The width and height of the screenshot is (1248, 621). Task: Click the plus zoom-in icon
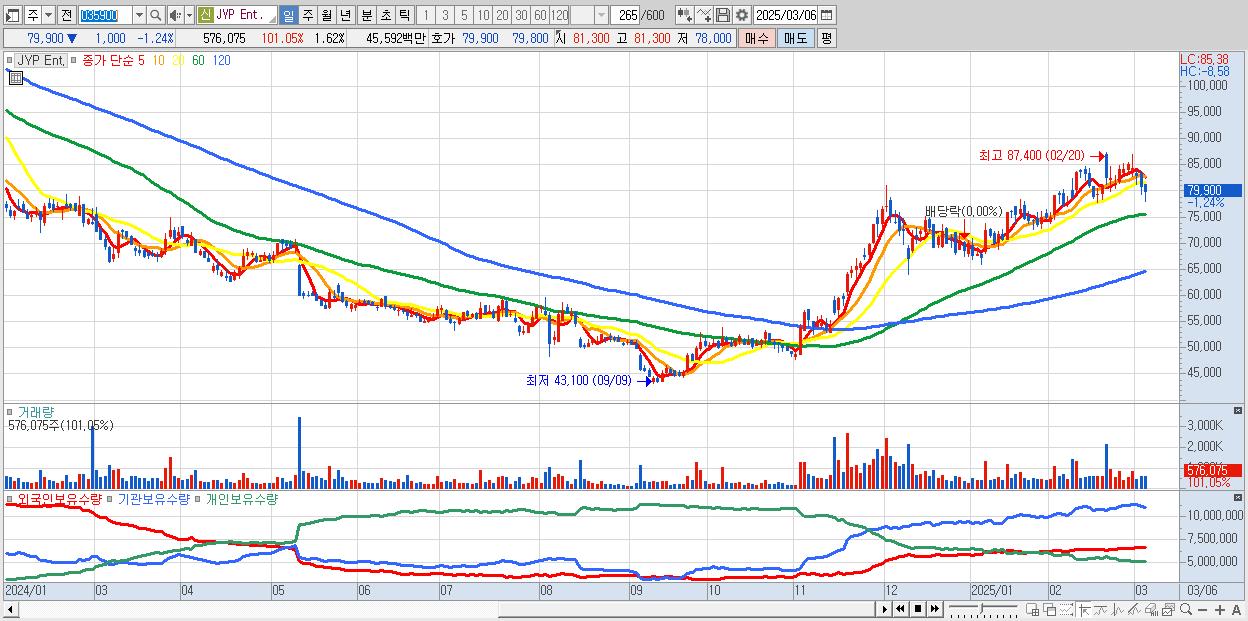[x=1220, y=610]
